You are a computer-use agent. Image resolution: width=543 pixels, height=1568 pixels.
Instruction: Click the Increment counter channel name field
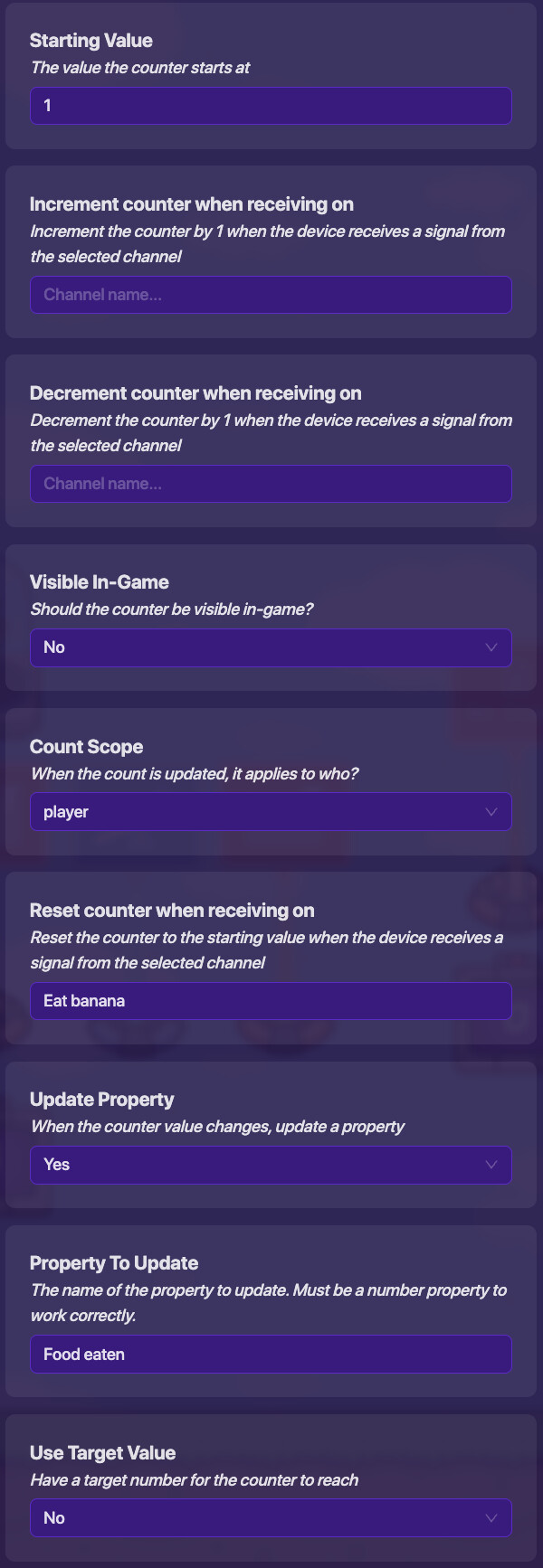(271, 295)
